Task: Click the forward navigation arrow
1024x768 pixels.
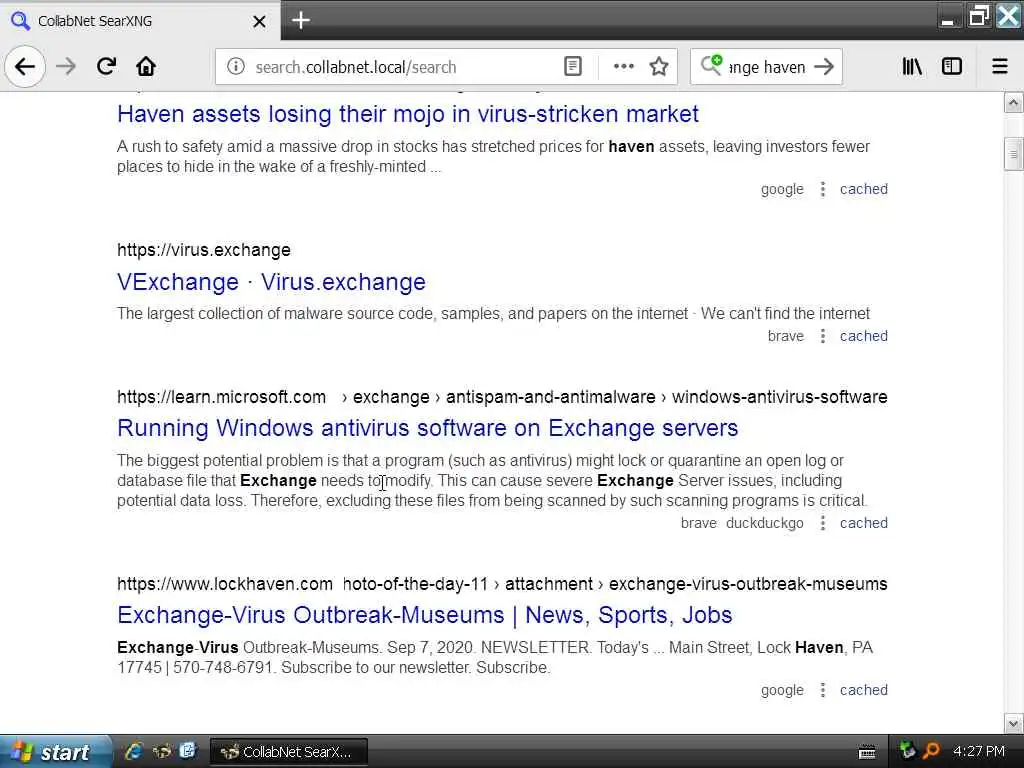Action: click(x=65, y=66)
